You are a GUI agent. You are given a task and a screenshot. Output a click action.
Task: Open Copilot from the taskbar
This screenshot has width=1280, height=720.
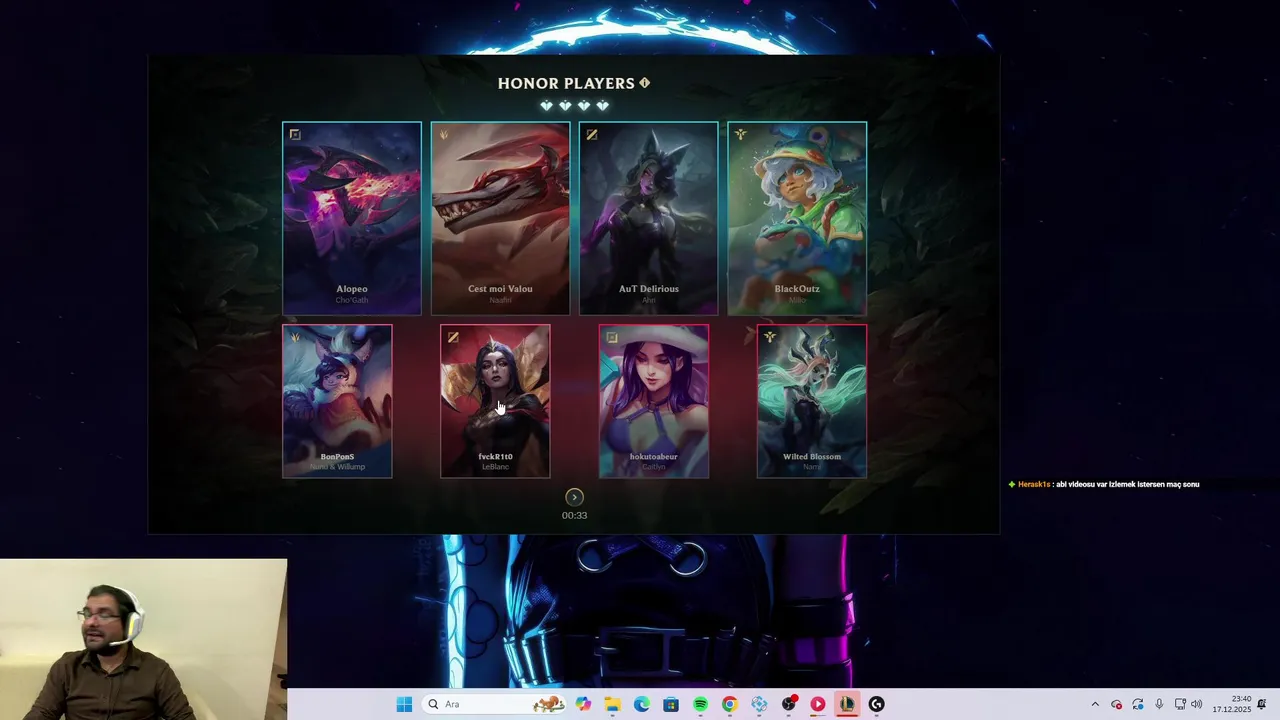click(x=583, y=704)
